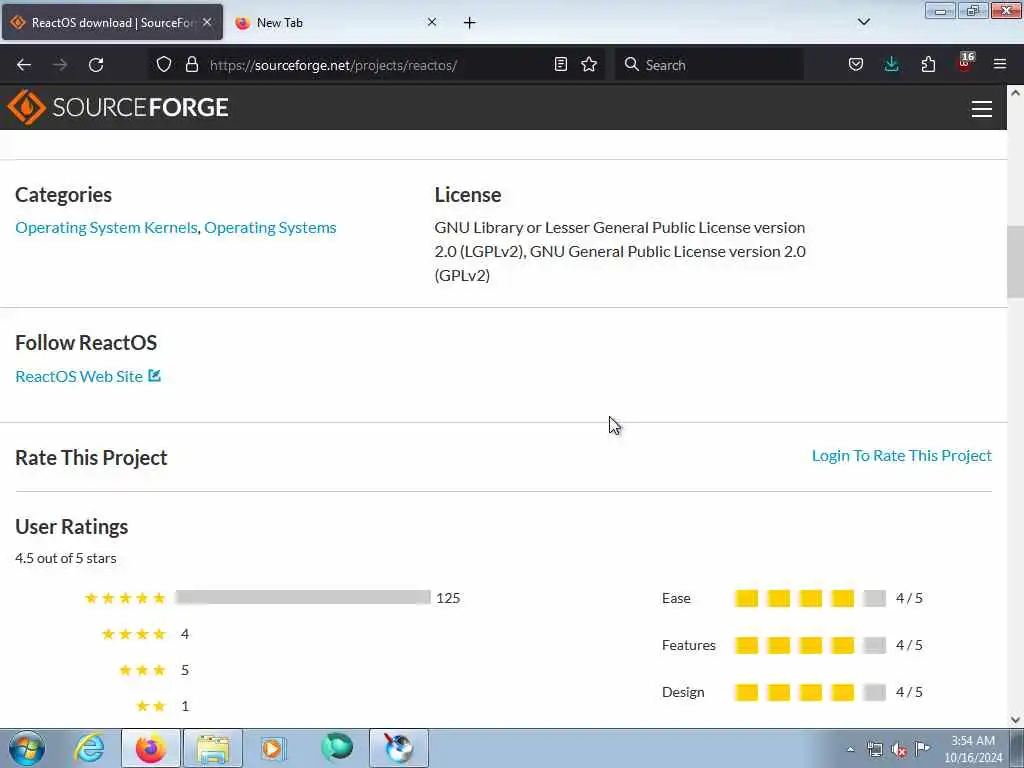Click the Categories heading

coord(63,195)
